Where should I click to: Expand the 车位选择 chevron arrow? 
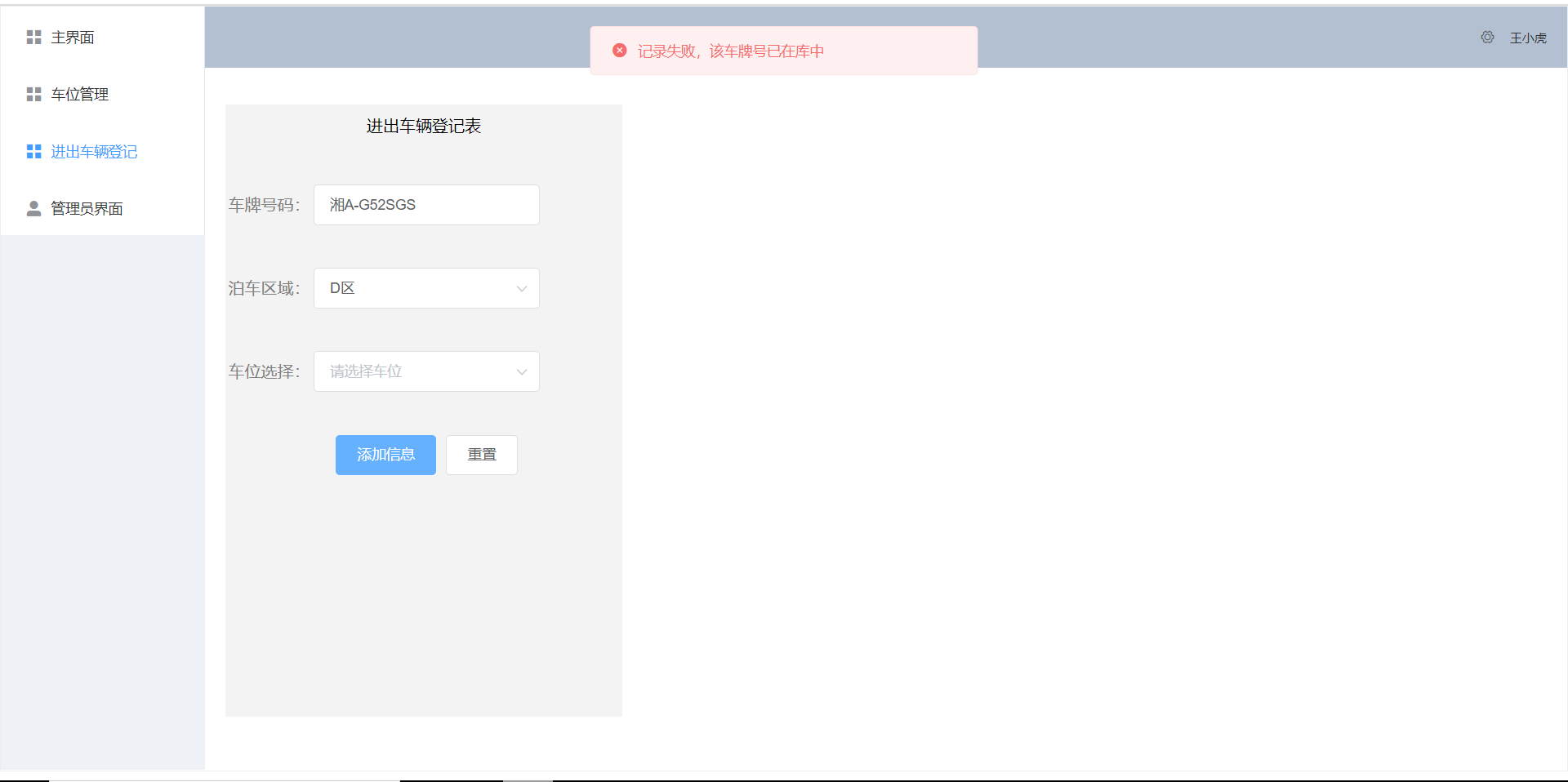tap(522, 372)
